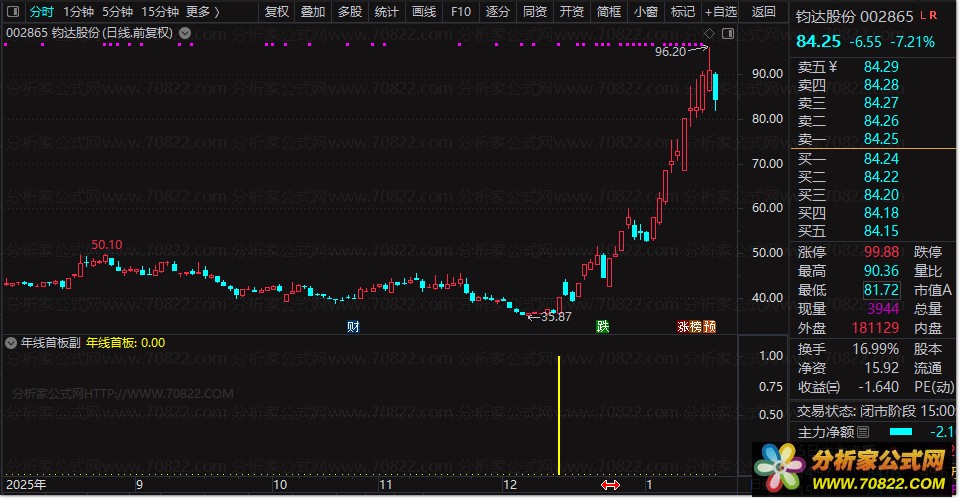Click the red R badge beside stock code

coord(933,16)
